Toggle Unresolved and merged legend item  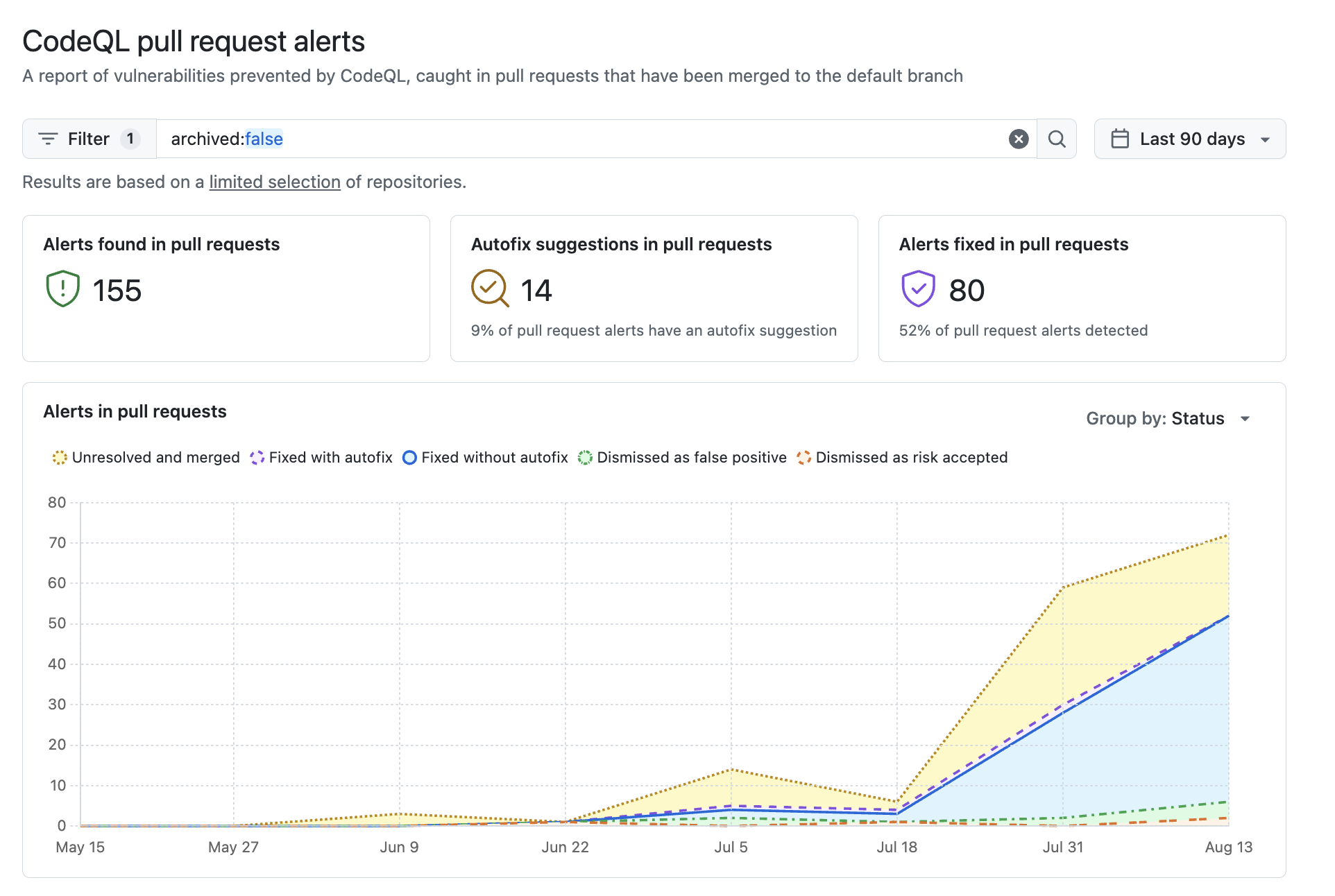[x=146, y=458]
